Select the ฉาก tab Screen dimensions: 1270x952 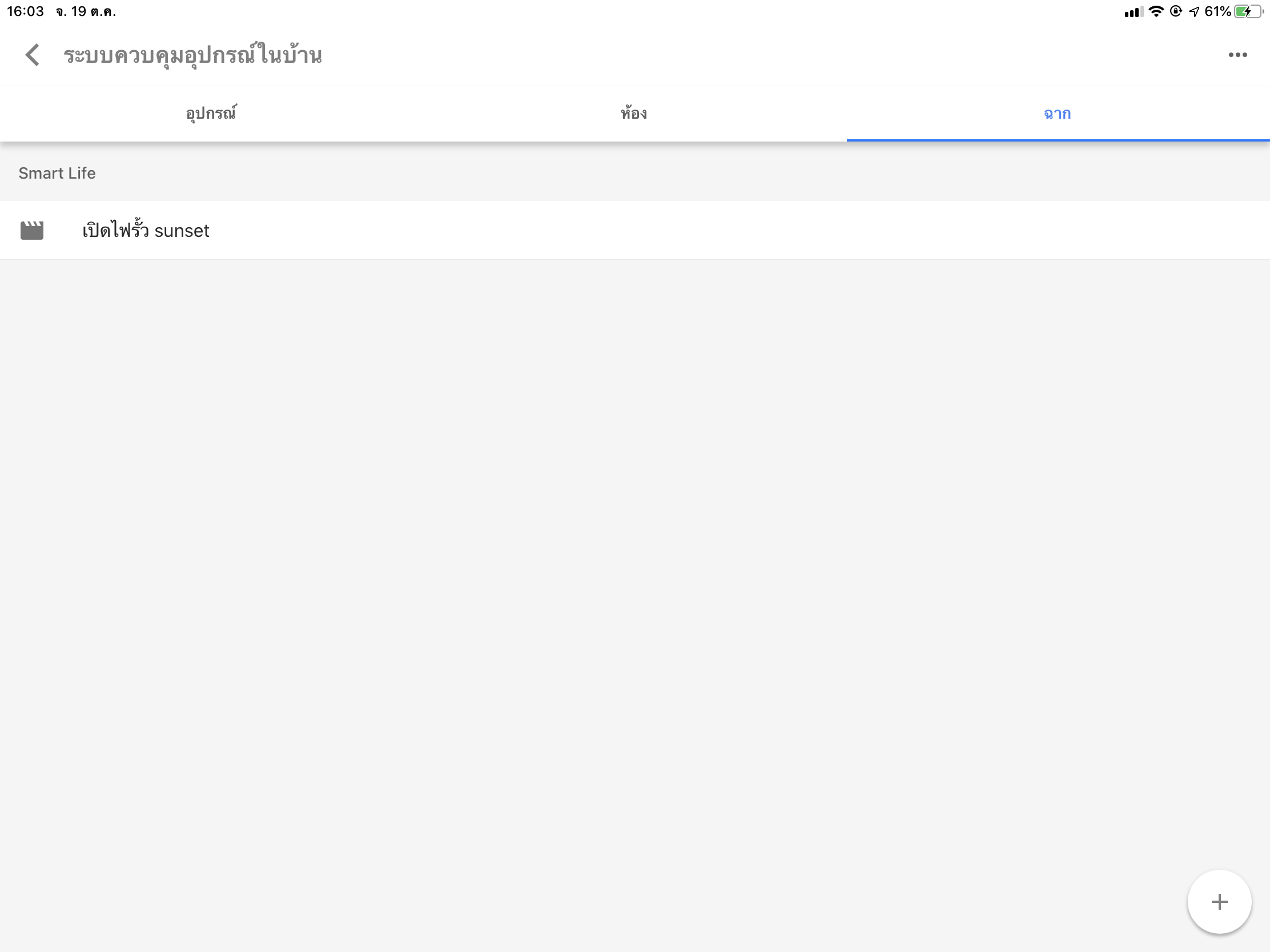[x=1057, y=114]
